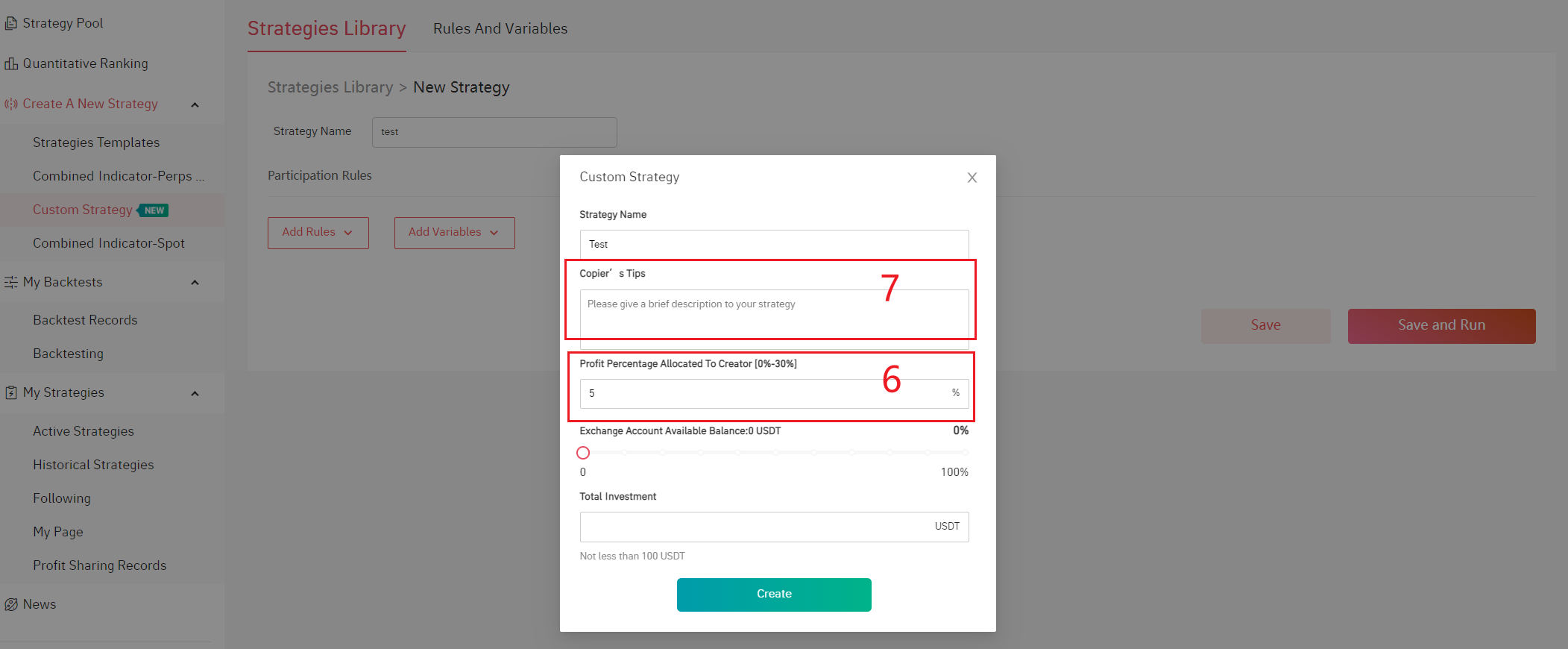Open Profit Sharing Records in sidebar
This screenshot has height=649, width=1568.
pos(99,566)
